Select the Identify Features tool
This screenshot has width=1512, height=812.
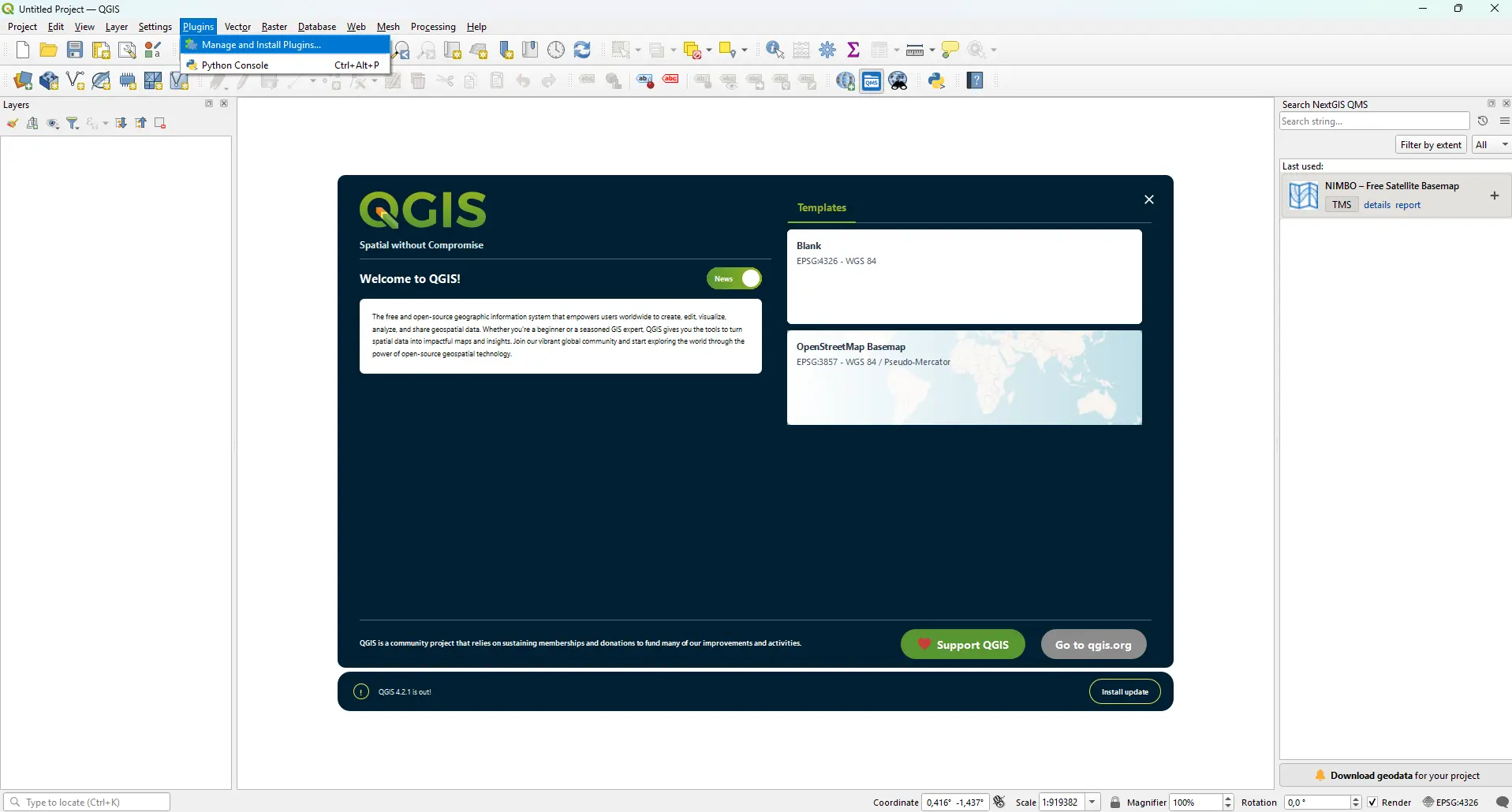775,50
